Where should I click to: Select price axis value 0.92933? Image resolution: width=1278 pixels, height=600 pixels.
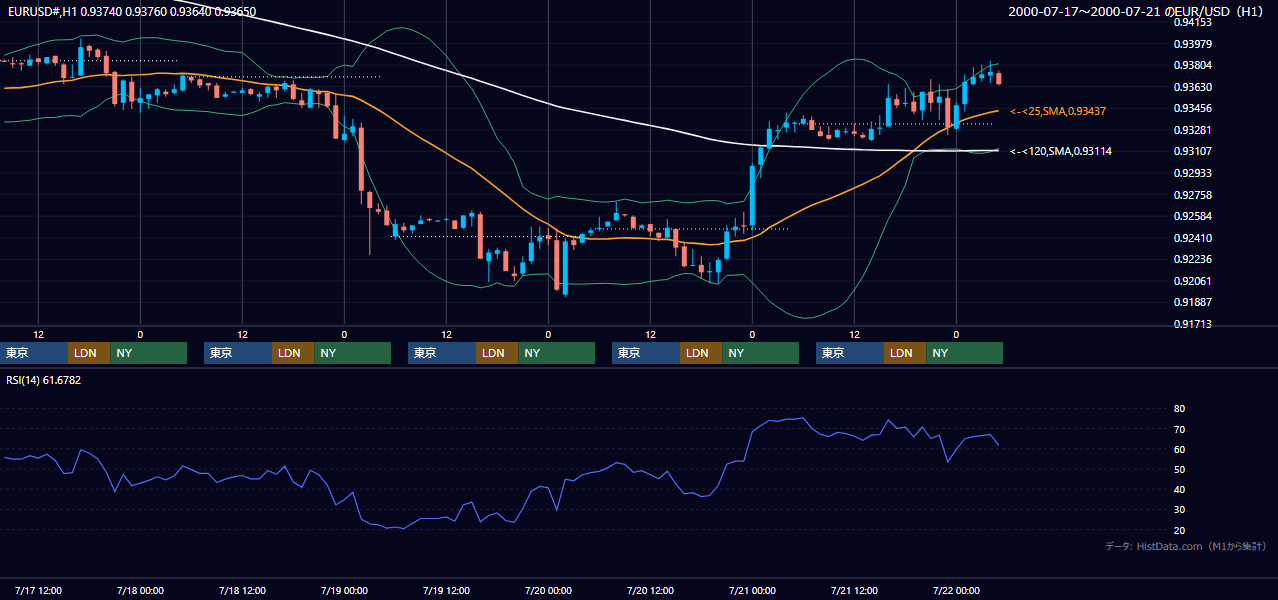click(1193, 173)
